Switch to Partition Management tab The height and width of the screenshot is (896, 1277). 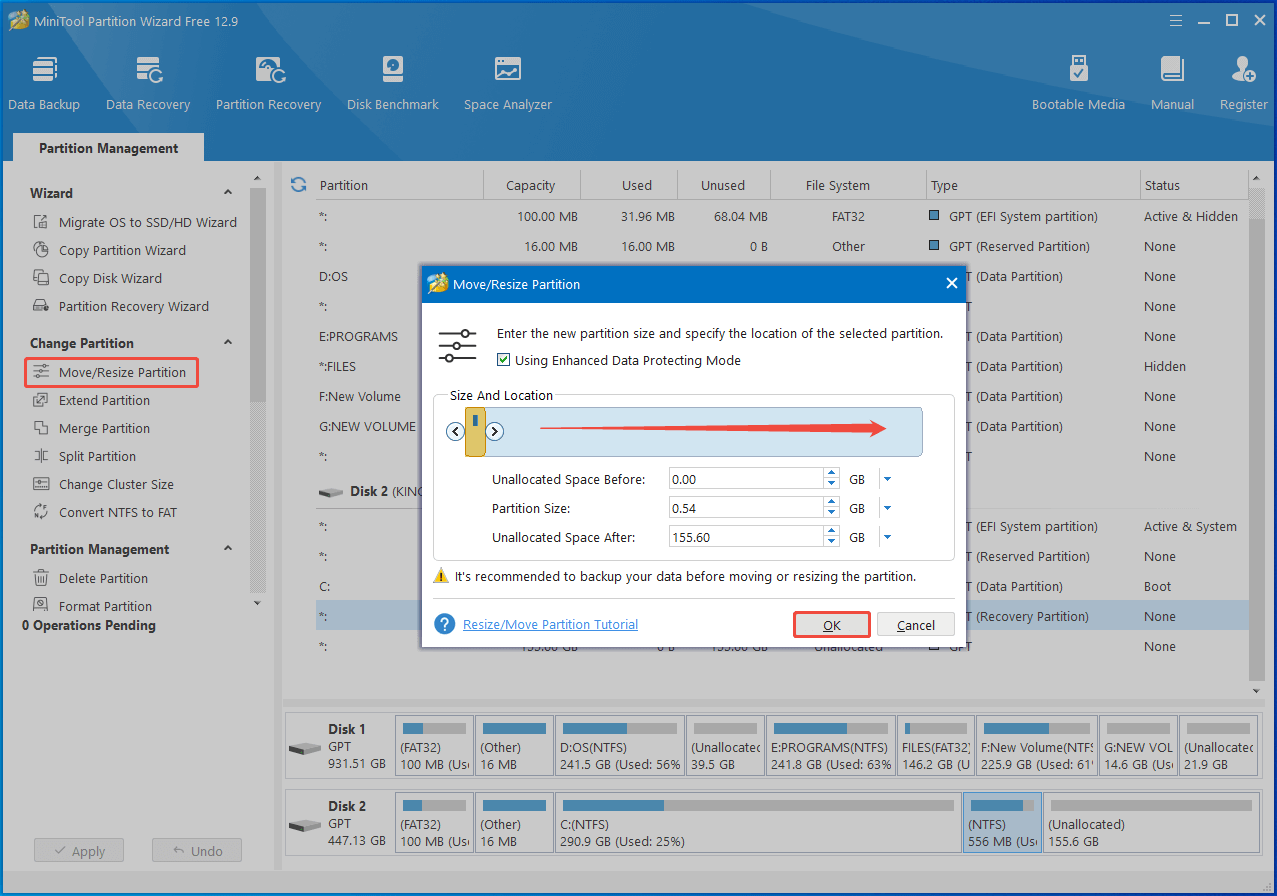108,148
